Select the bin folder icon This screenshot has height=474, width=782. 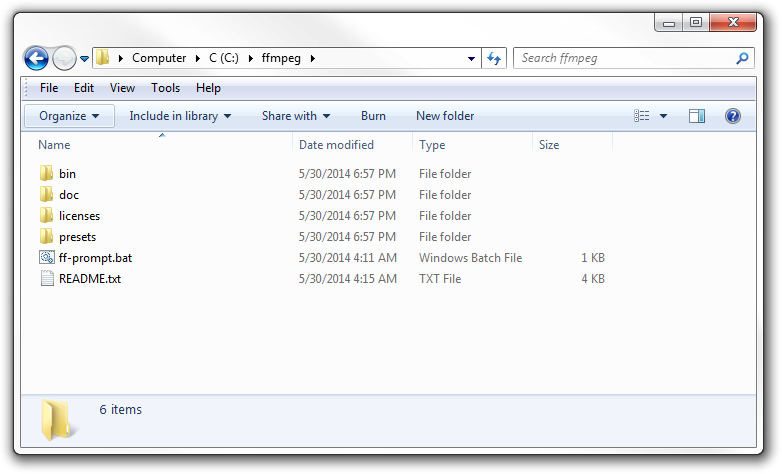click(x=46, y=173)
